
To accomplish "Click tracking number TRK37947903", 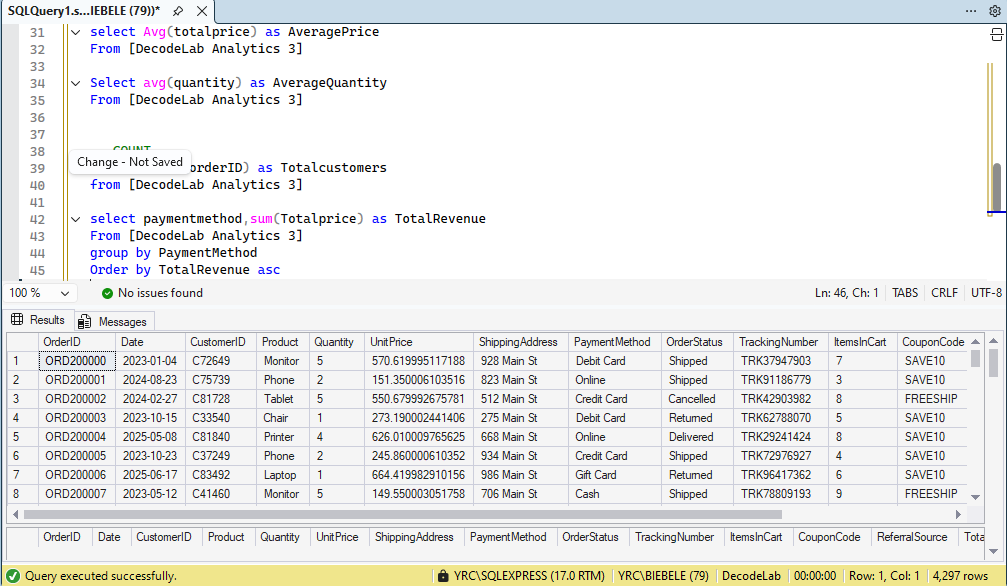I will click(x=782, y=361).
